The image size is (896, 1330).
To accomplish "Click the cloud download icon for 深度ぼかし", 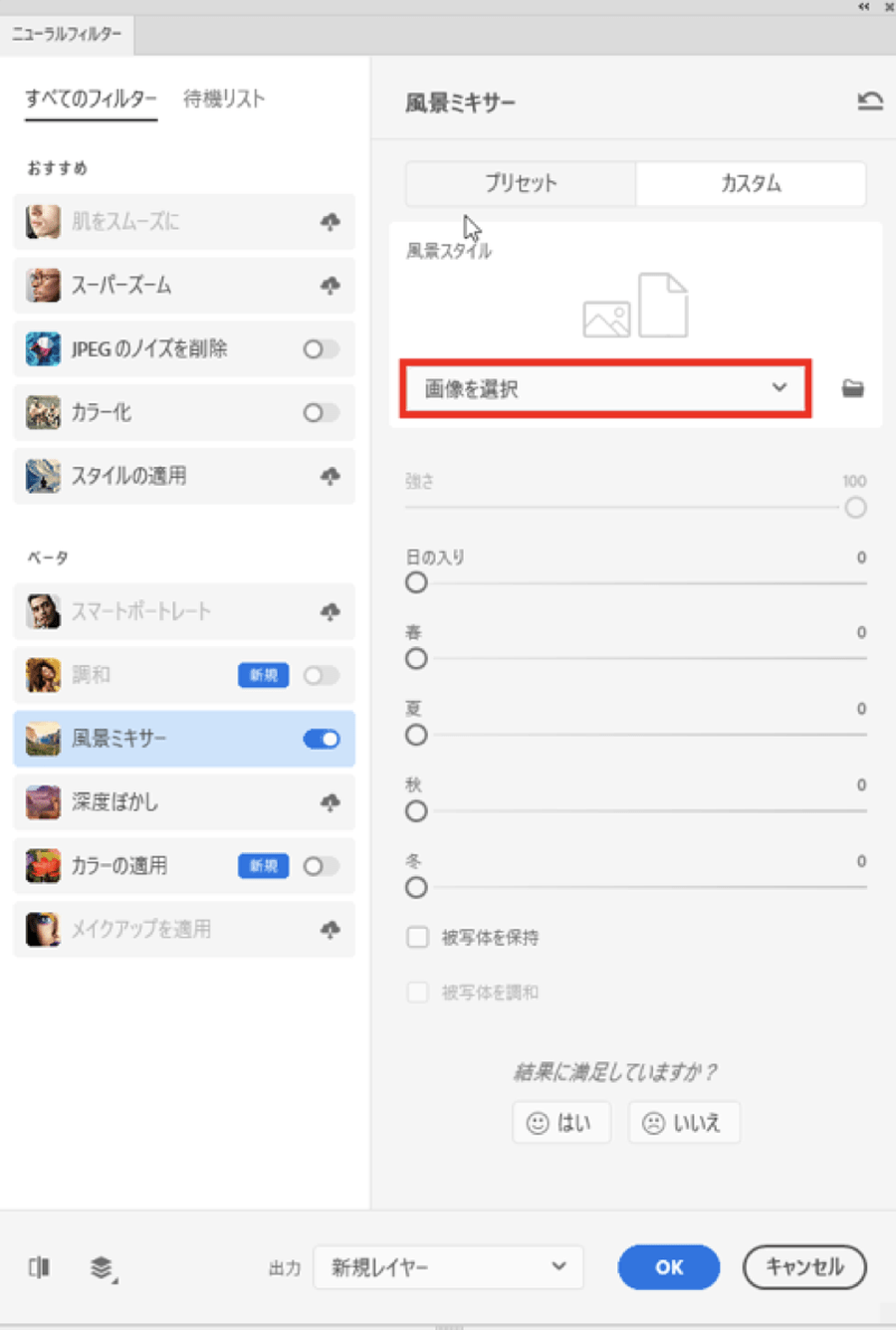I will coord(330,802).
